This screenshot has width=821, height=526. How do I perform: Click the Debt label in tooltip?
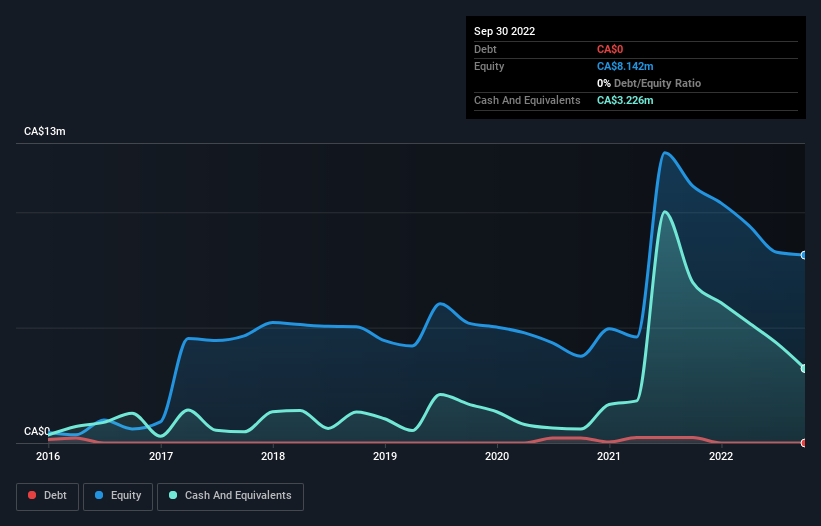point(485,49)
